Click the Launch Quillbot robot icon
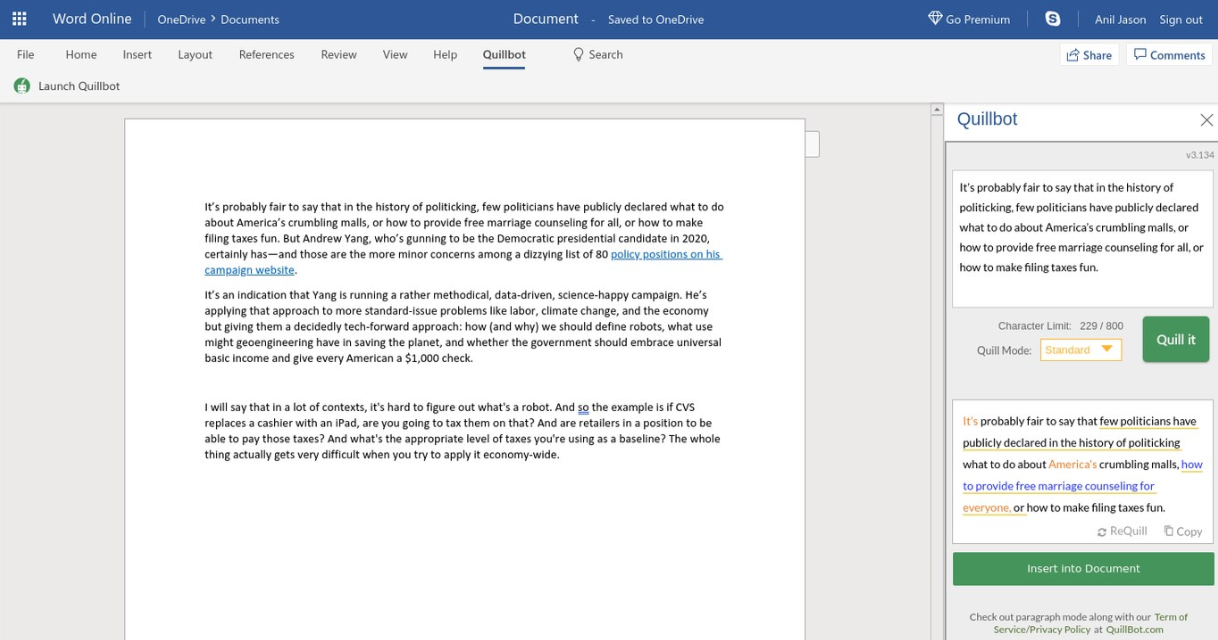Image resolution: width=1218 pixels, height=640 pixels. (x=22, y=86)
